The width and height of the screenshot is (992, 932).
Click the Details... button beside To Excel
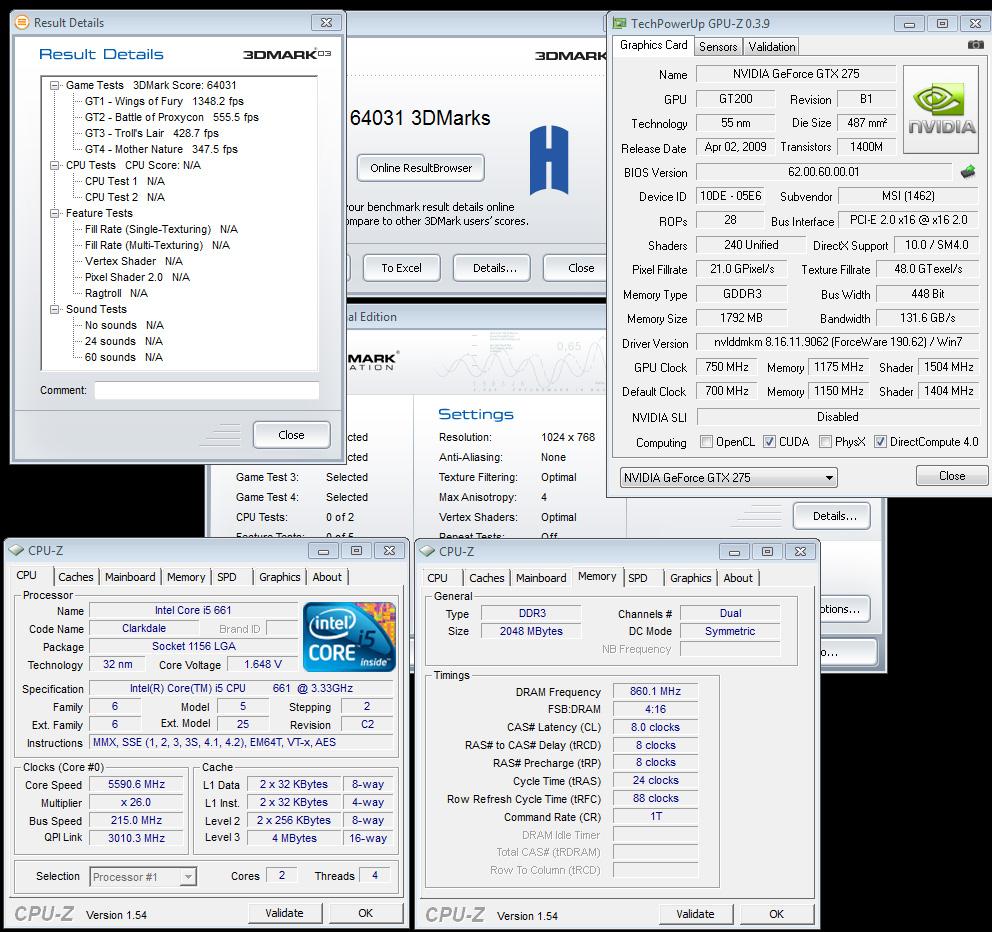(494, 268)
